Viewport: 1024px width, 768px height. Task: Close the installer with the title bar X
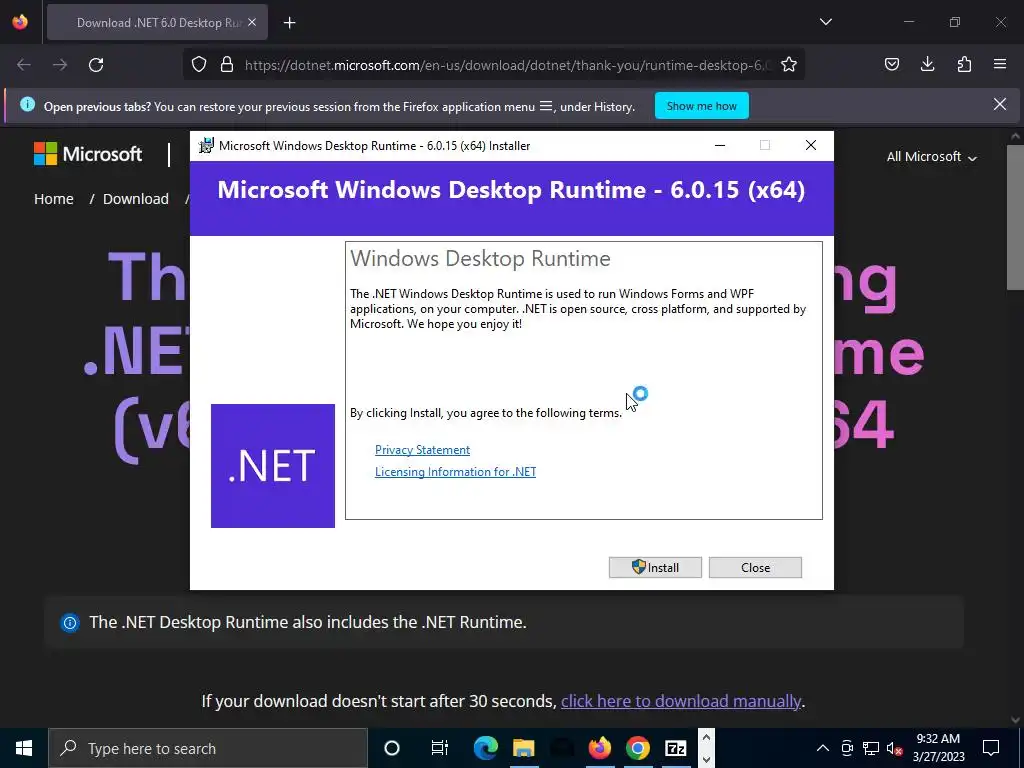tap(810, 146)
